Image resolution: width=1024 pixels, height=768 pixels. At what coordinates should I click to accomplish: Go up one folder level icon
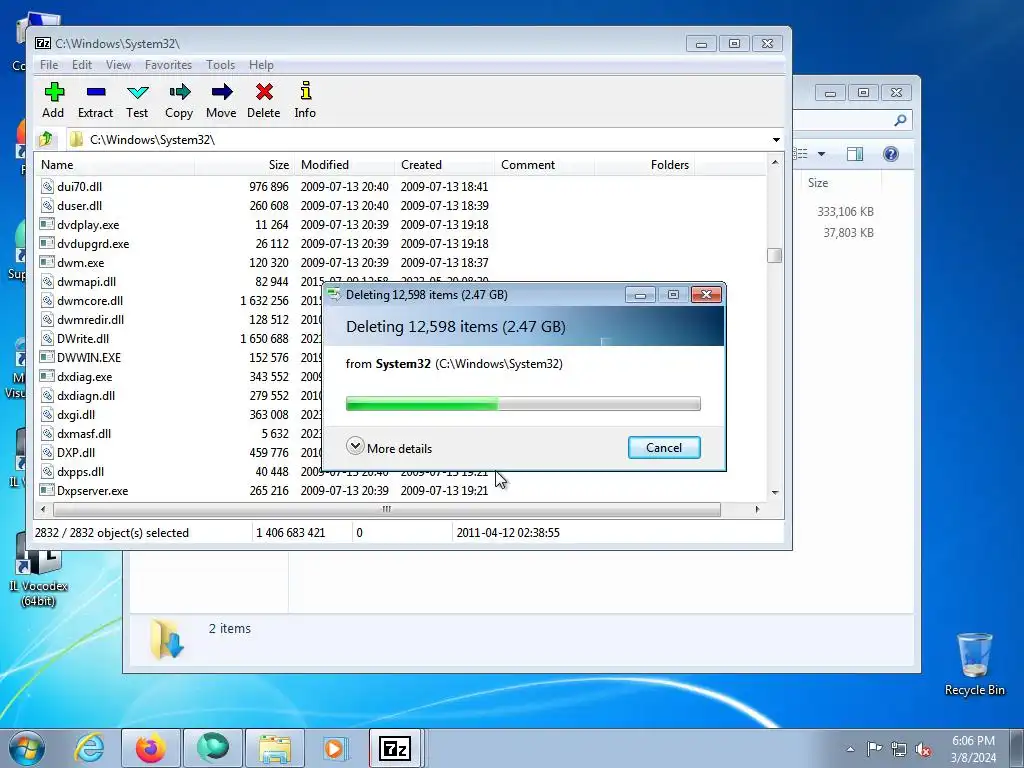click(x=46, y=139)
